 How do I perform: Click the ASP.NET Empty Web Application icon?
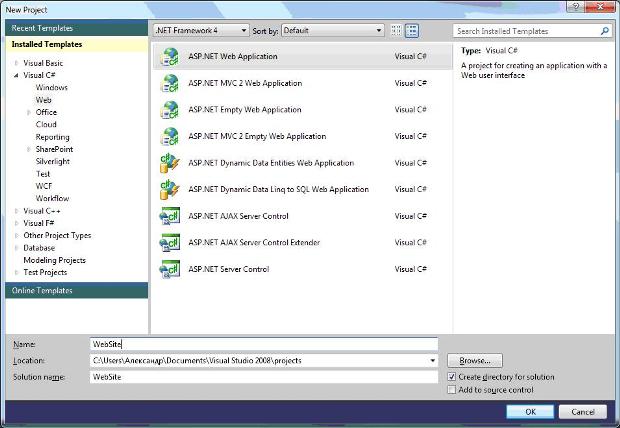click(x=170, y=110)
